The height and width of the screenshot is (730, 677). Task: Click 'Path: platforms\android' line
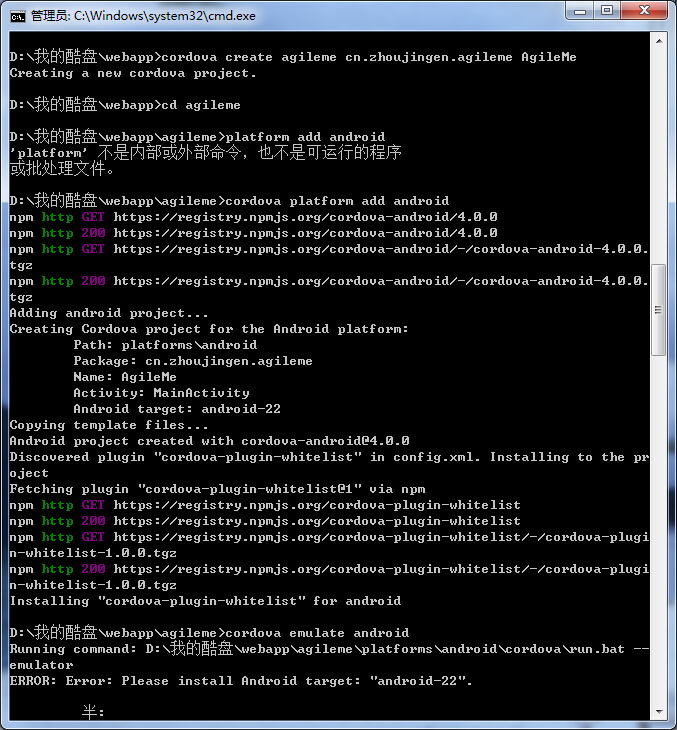point(165,345)
